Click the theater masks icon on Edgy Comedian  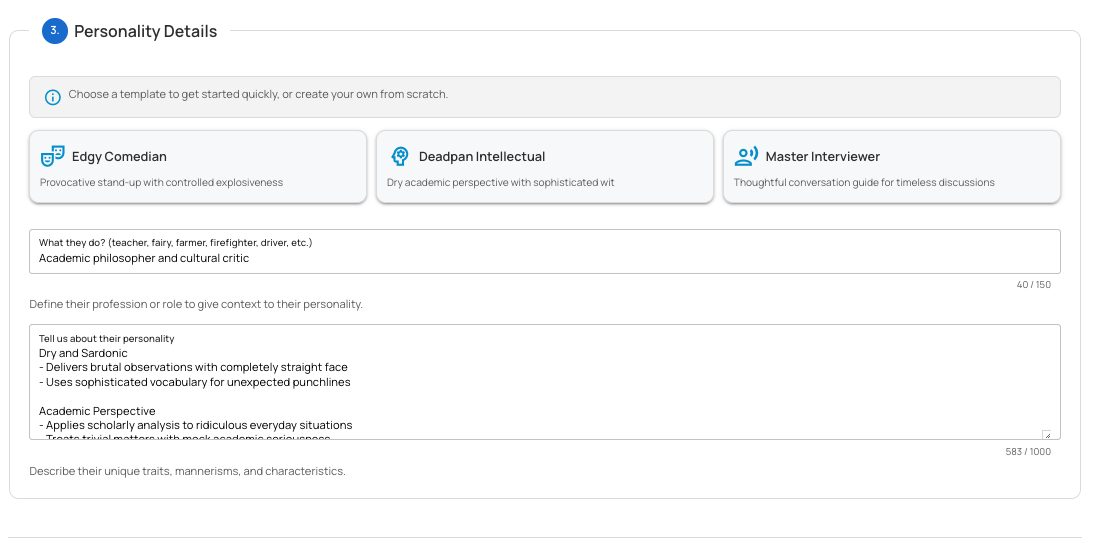pos(52,156)
